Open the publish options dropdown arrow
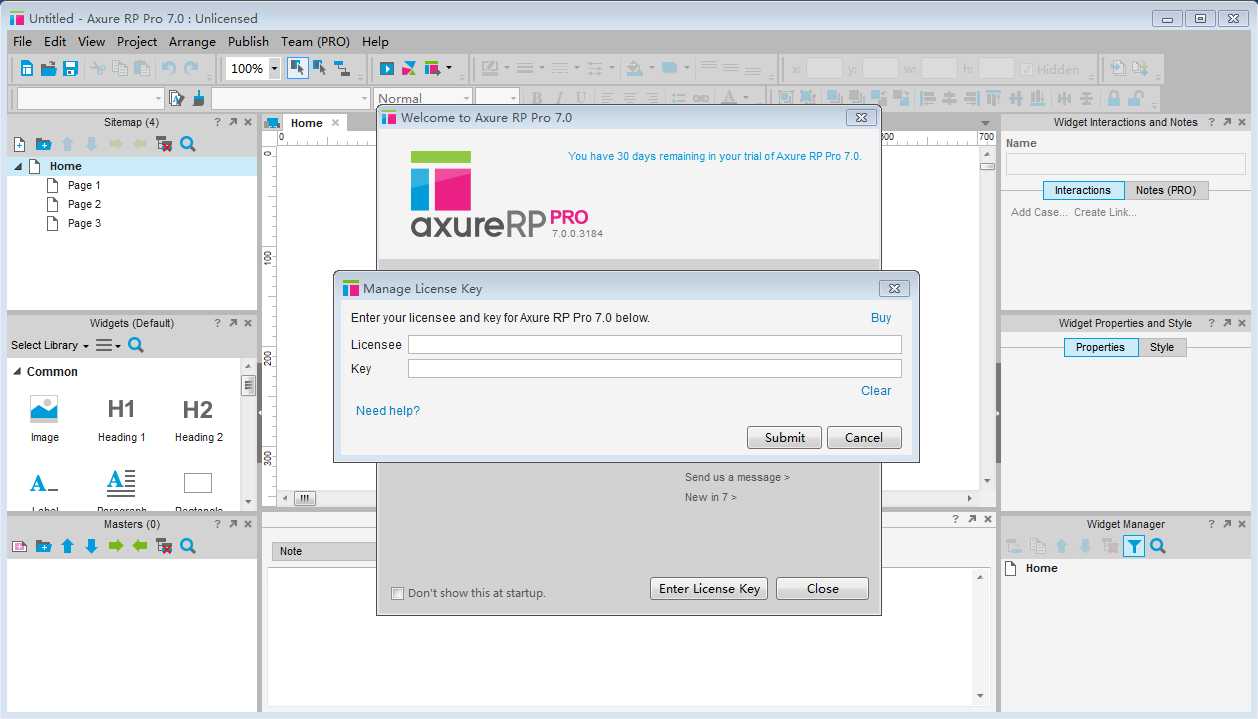The height and width of the screenshot is (719, 1258). coord(448,69)
